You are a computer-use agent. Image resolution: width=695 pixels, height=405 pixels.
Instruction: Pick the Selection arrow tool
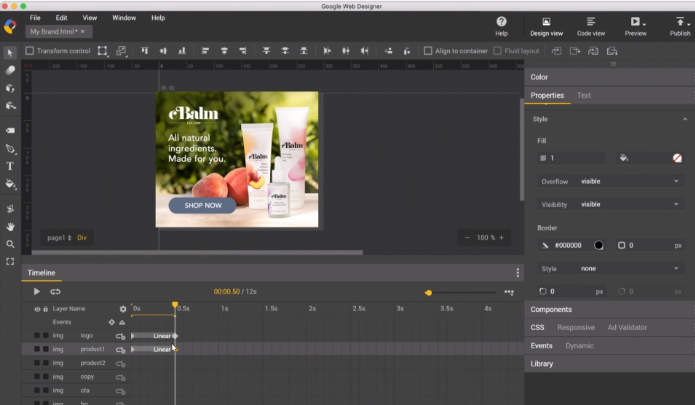(x=10, y=52)
